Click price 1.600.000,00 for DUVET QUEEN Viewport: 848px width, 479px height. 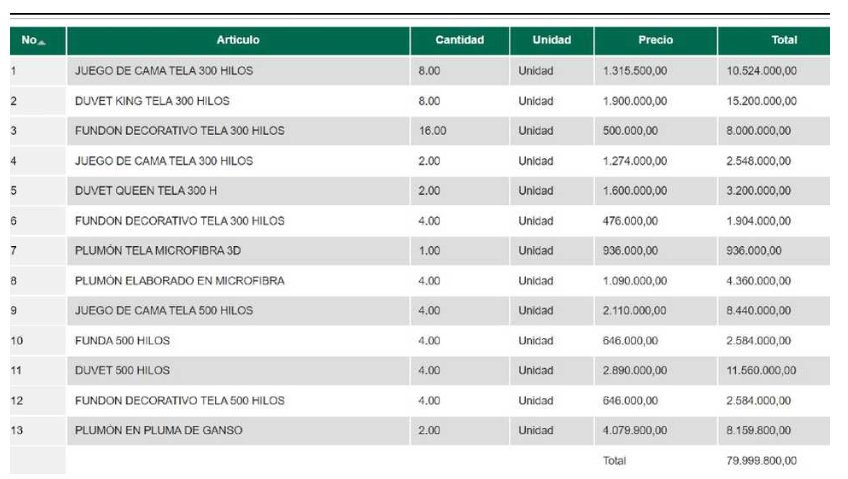pyautogui.click(x=635, y=191)
